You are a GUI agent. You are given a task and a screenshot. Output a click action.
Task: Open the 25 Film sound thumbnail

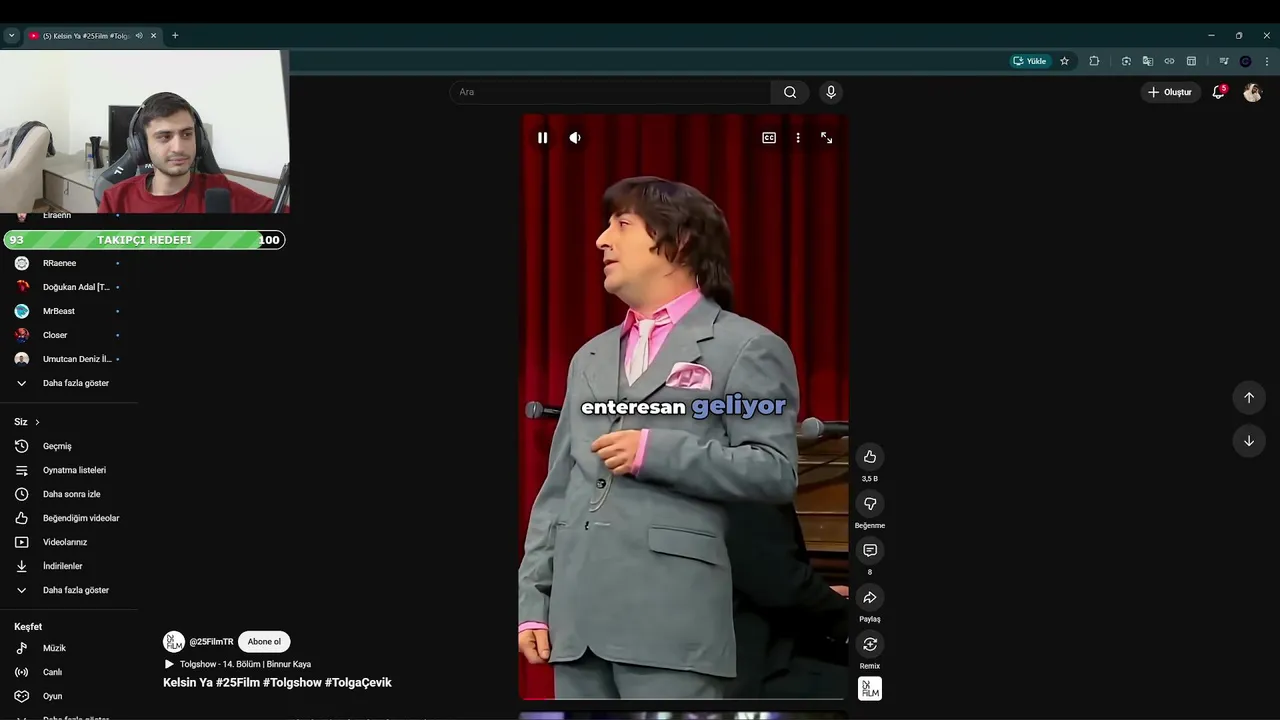click(870, 689)
